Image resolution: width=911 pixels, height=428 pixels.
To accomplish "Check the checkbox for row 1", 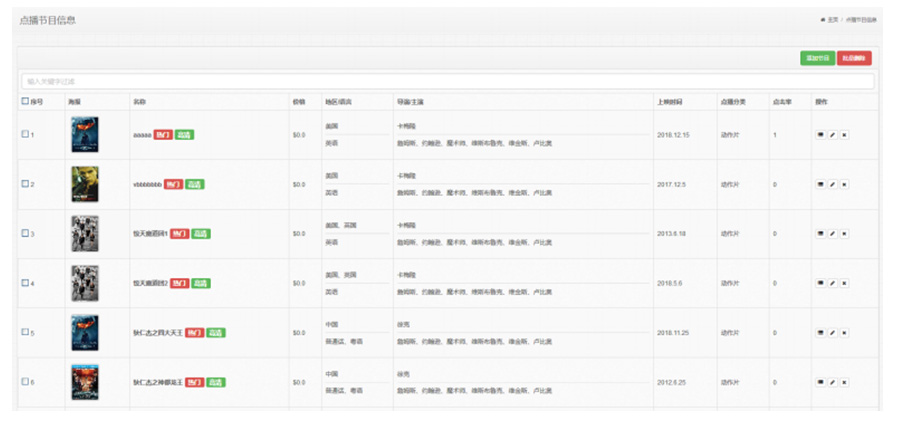I will pos(25,135).
